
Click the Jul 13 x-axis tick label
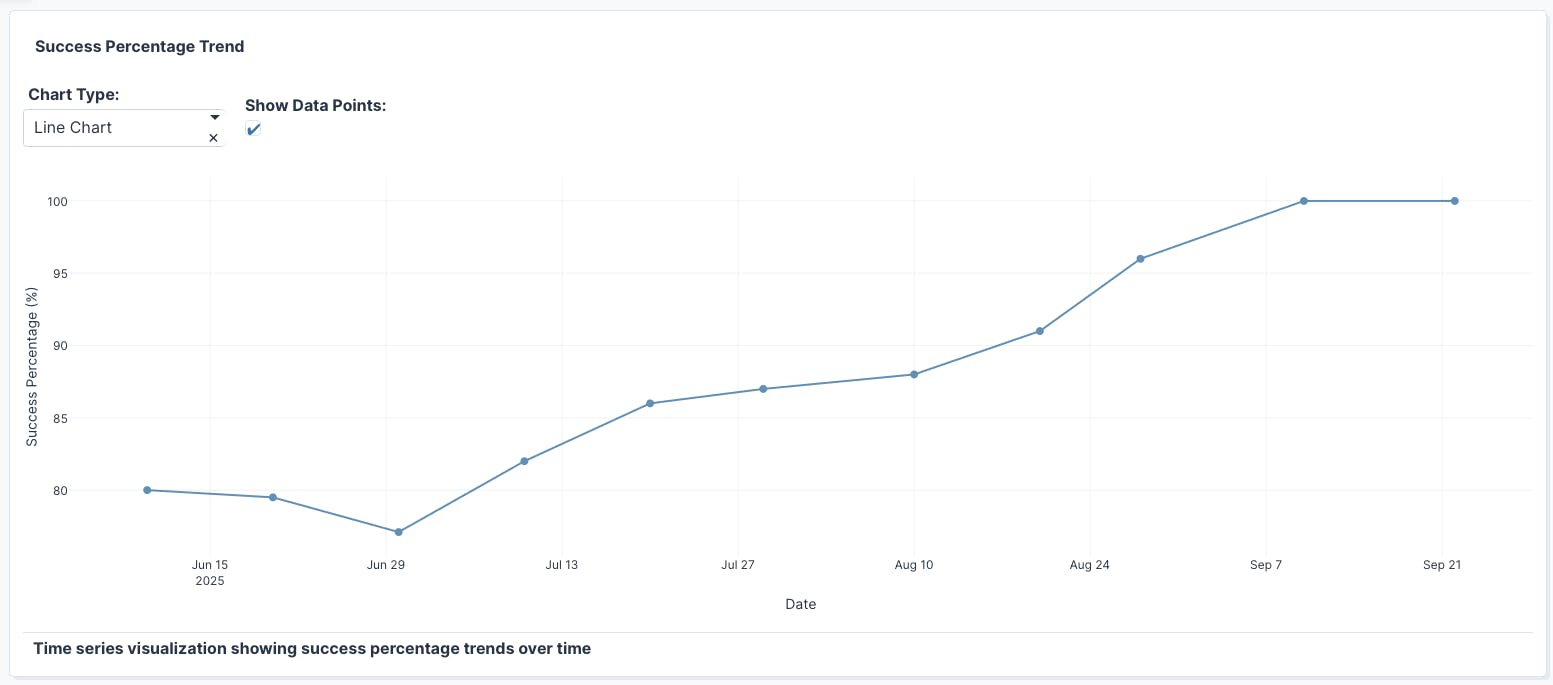561,565
